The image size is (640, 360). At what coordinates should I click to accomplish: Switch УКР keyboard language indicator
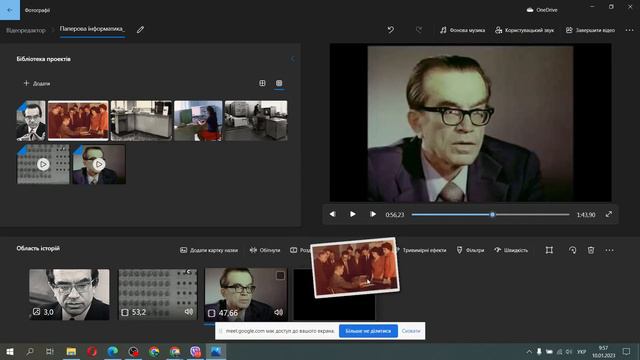(582, 351)
